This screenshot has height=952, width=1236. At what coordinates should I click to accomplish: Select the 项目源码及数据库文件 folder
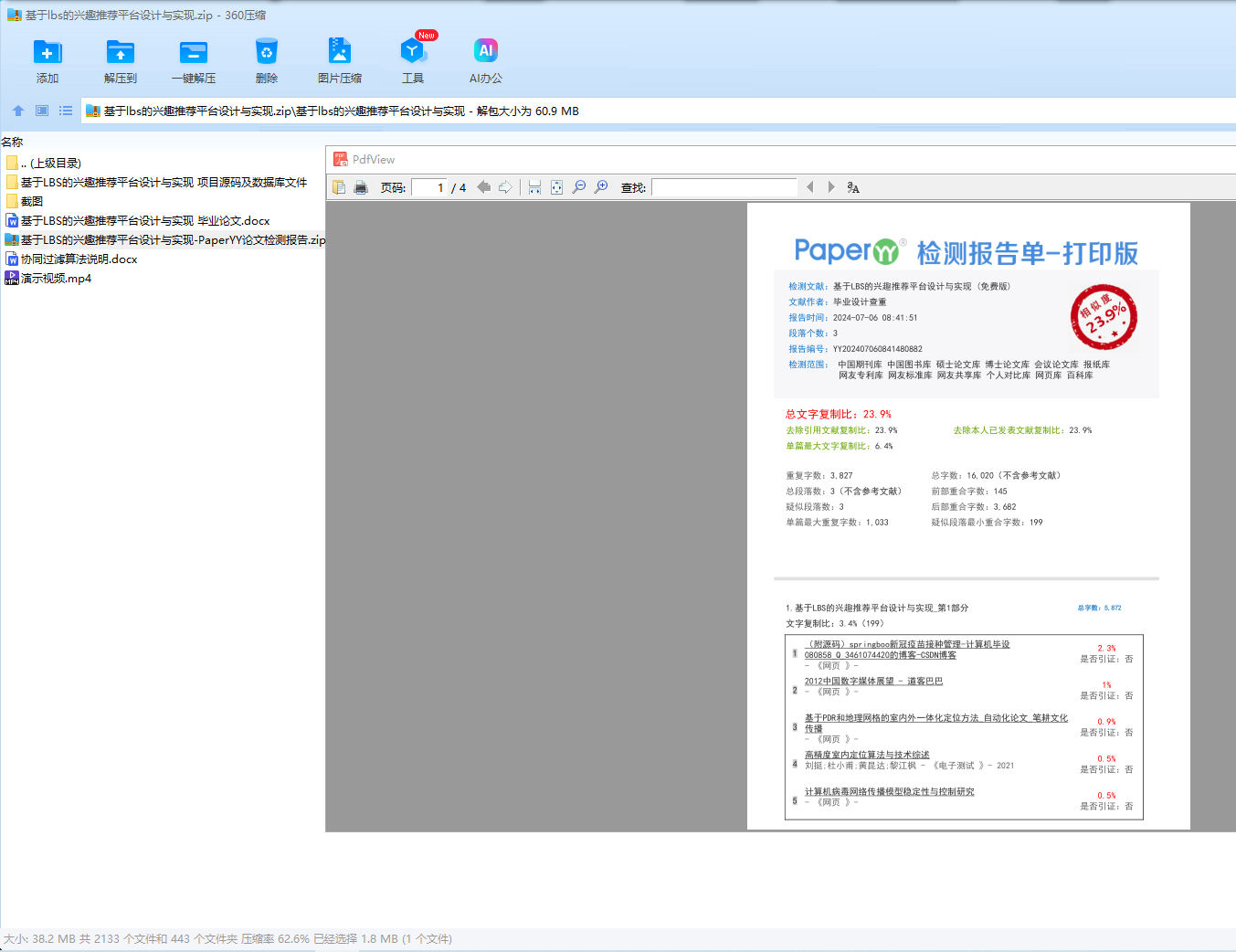coord(156,183)
